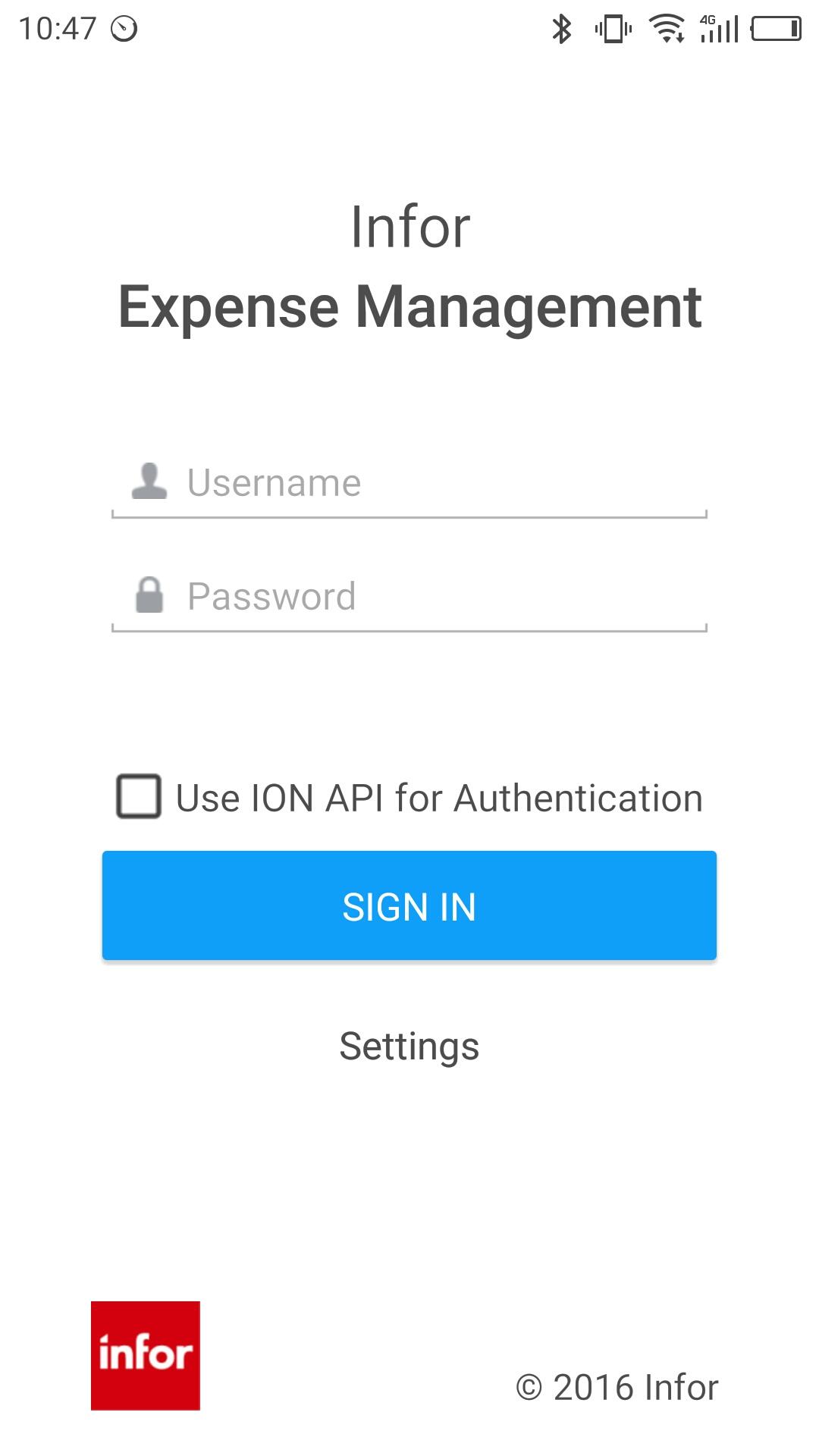This screenshot has height=1456, width=819.
Task: Tap the vibrate mode status icon
Action: [613, 29]
